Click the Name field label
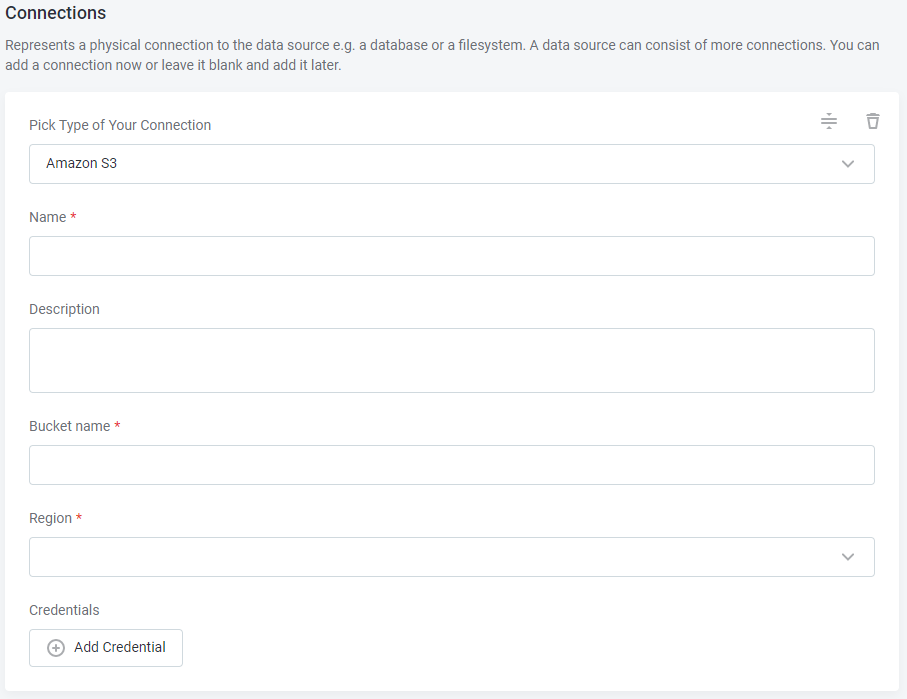This screenshot has height=699, width=907. pyautogui.click(x=48, y=218)
